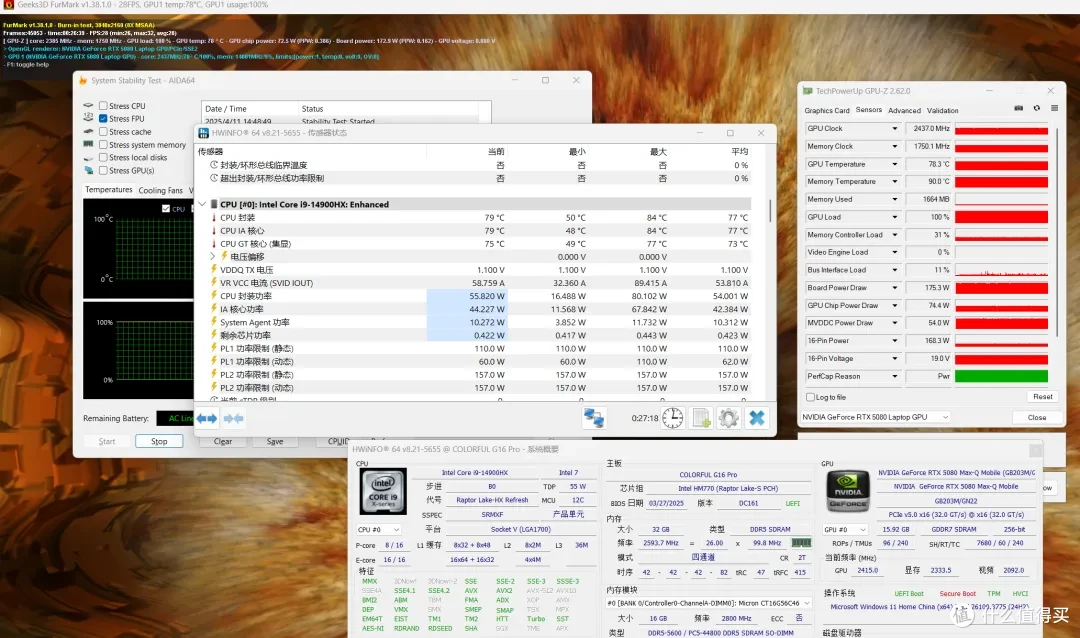Enable Log to file in GPU-Z
Screen dimensions: 1080x638
[x=811, y=397]
